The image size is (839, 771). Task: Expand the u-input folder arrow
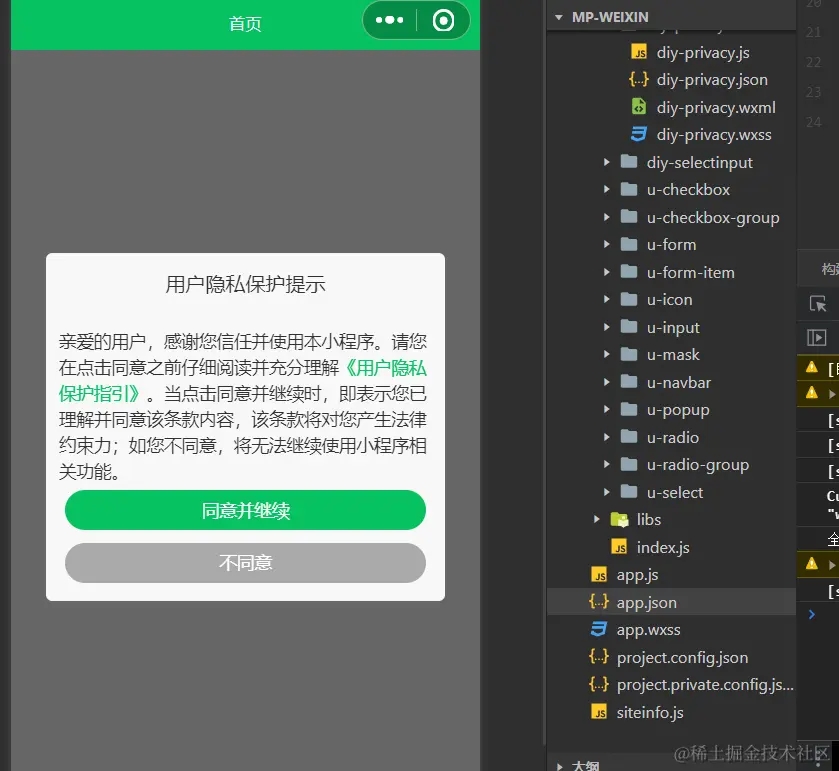[606, 327]
